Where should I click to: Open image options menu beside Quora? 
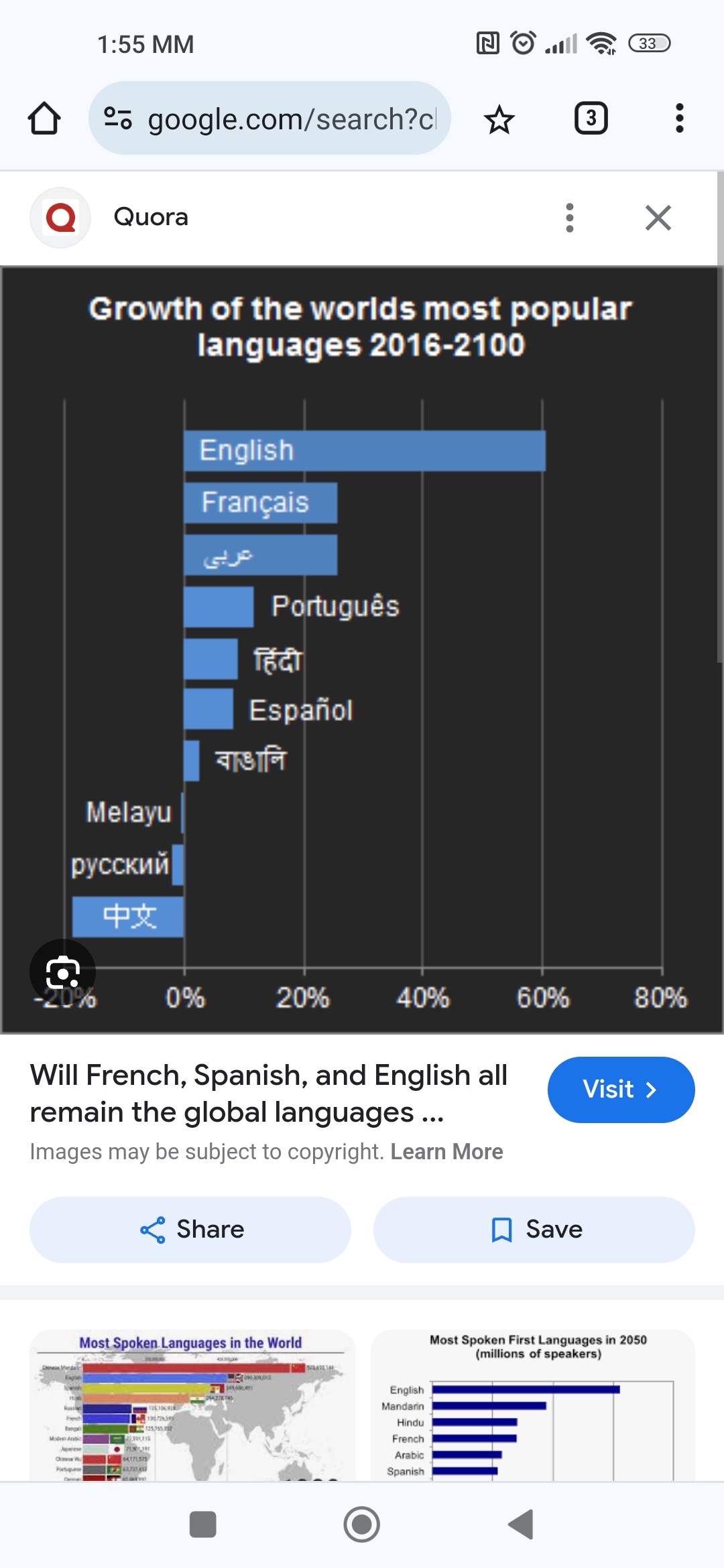click(569, 218)
